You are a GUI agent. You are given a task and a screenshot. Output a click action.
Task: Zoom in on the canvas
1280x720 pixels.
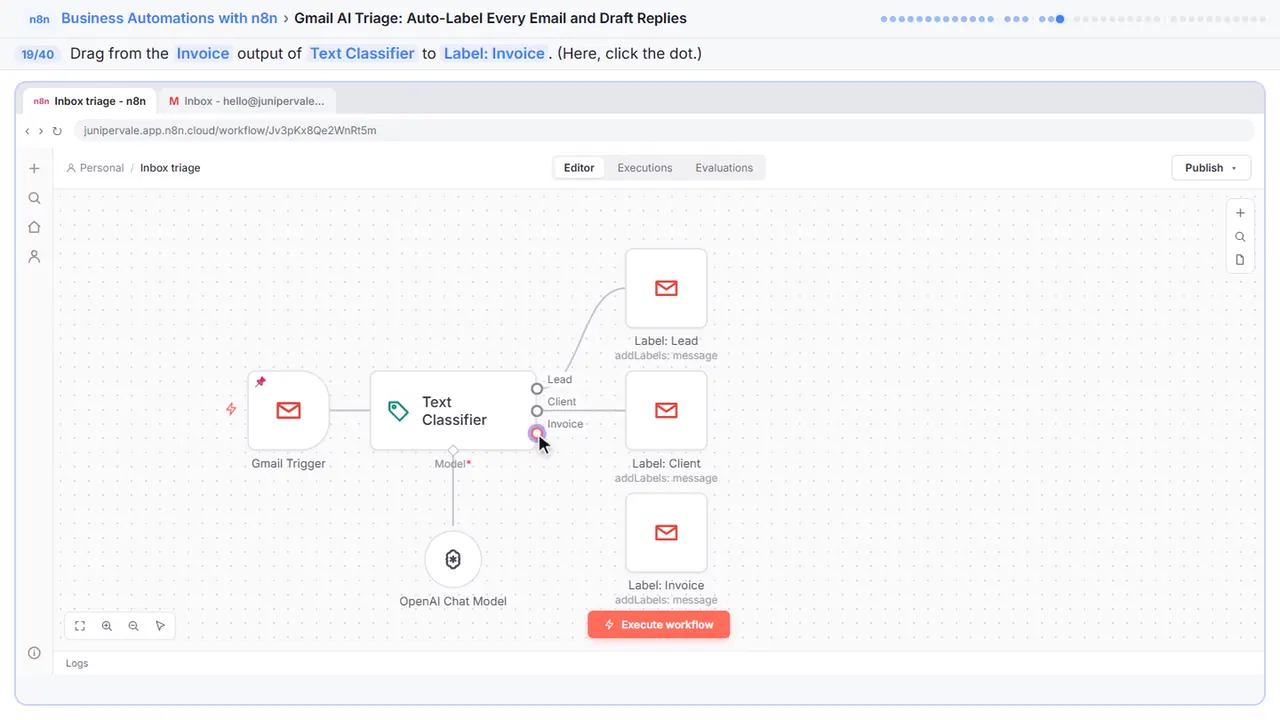[107, 626]
